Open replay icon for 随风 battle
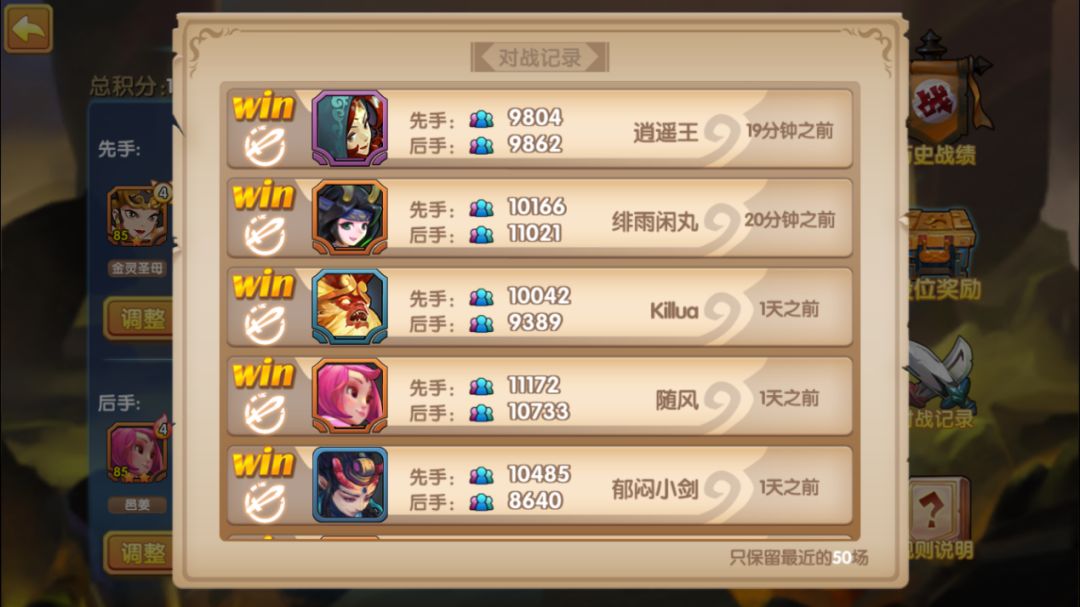This screenshot has height=607, width=1080. point(265,413)
